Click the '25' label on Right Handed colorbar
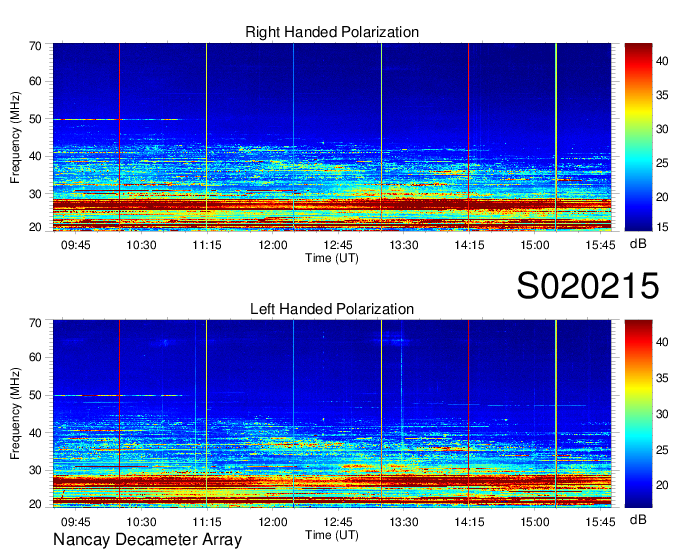 click(662, 163)
